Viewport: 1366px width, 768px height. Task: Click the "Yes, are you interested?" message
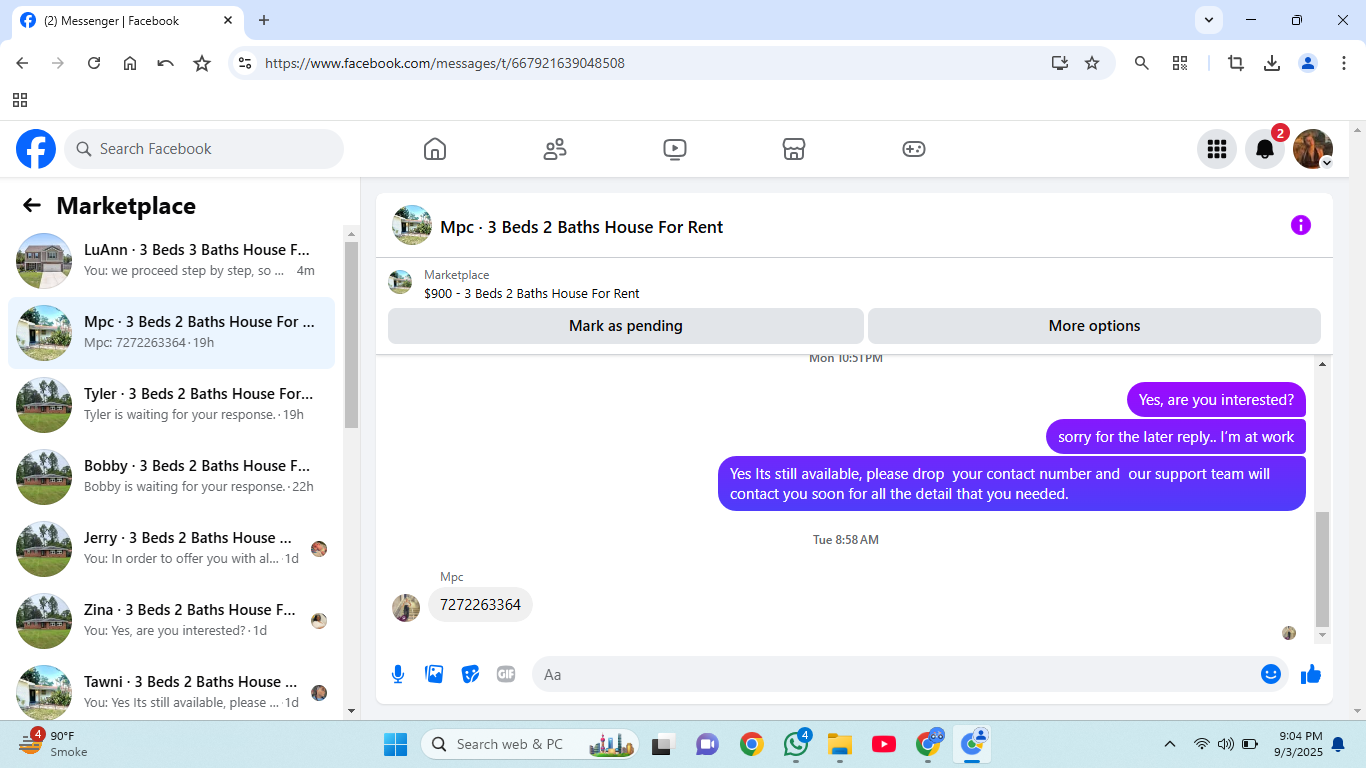click(1216, 400)
